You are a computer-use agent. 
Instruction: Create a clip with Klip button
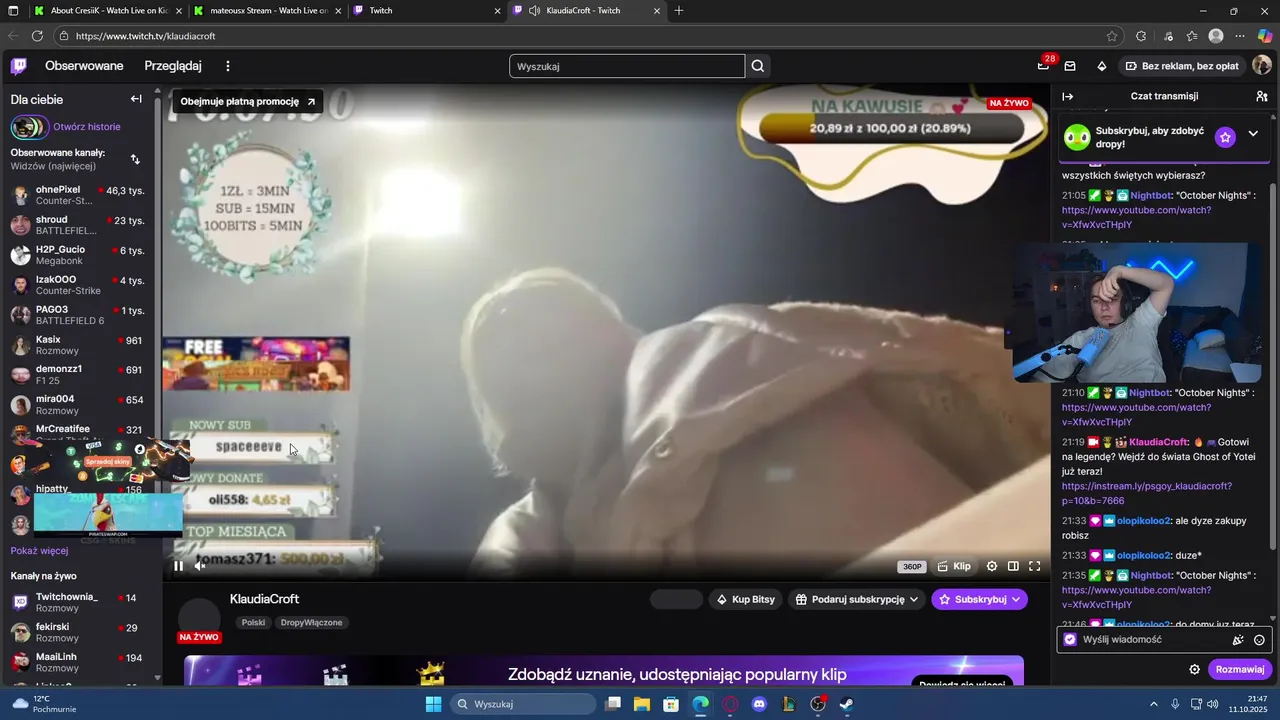pos(954,566)
